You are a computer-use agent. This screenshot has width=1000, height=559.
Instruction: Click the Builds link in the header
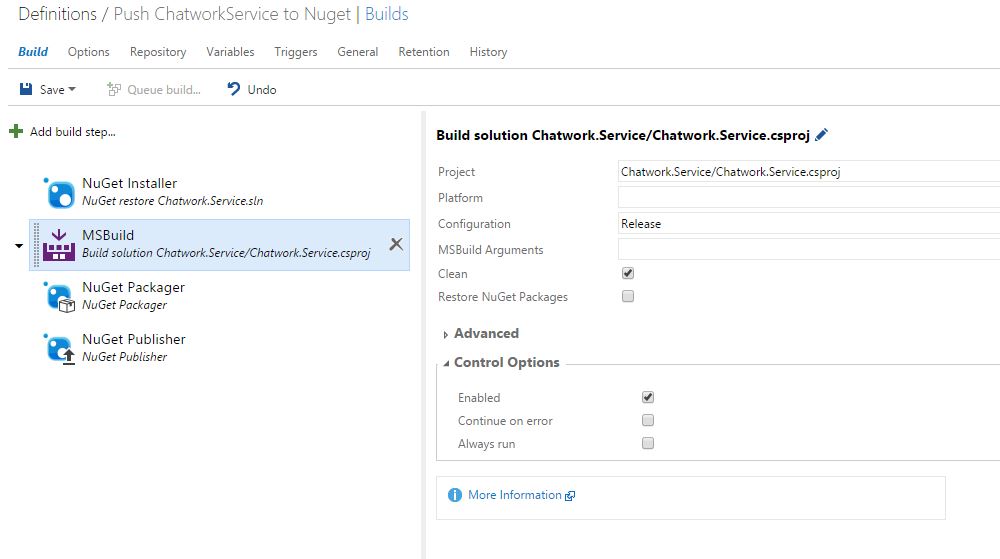386,14
